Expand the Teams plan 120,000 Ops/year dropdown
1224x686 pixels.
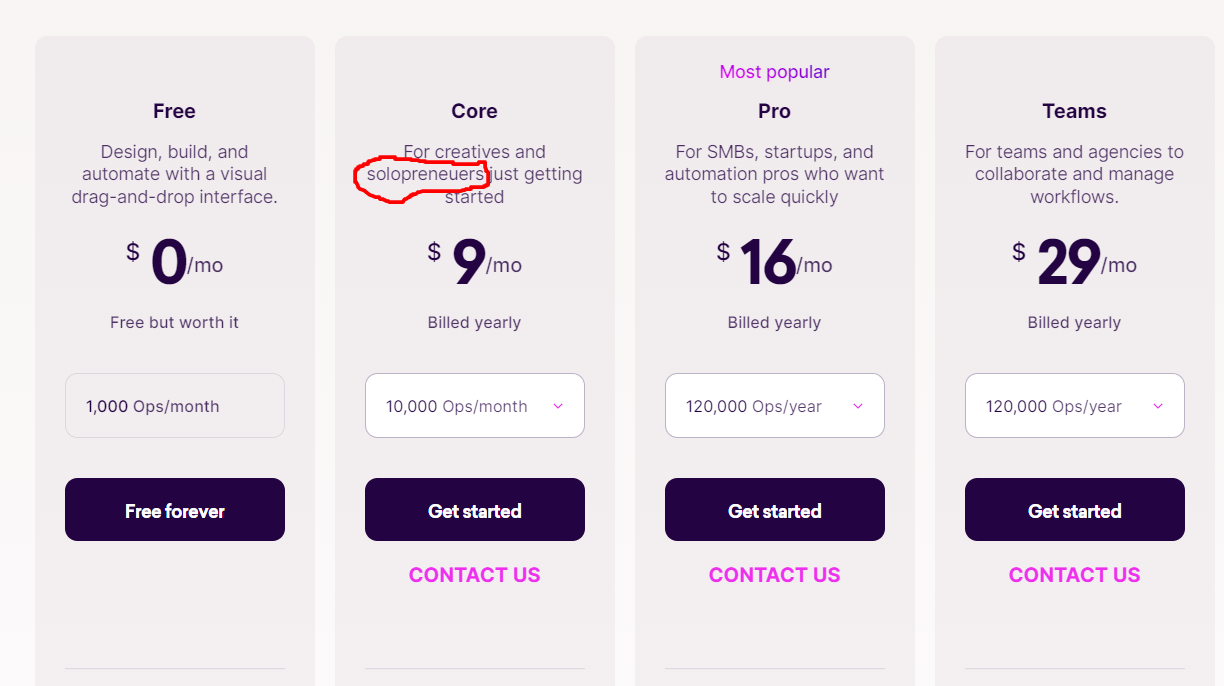[1075, 406]
